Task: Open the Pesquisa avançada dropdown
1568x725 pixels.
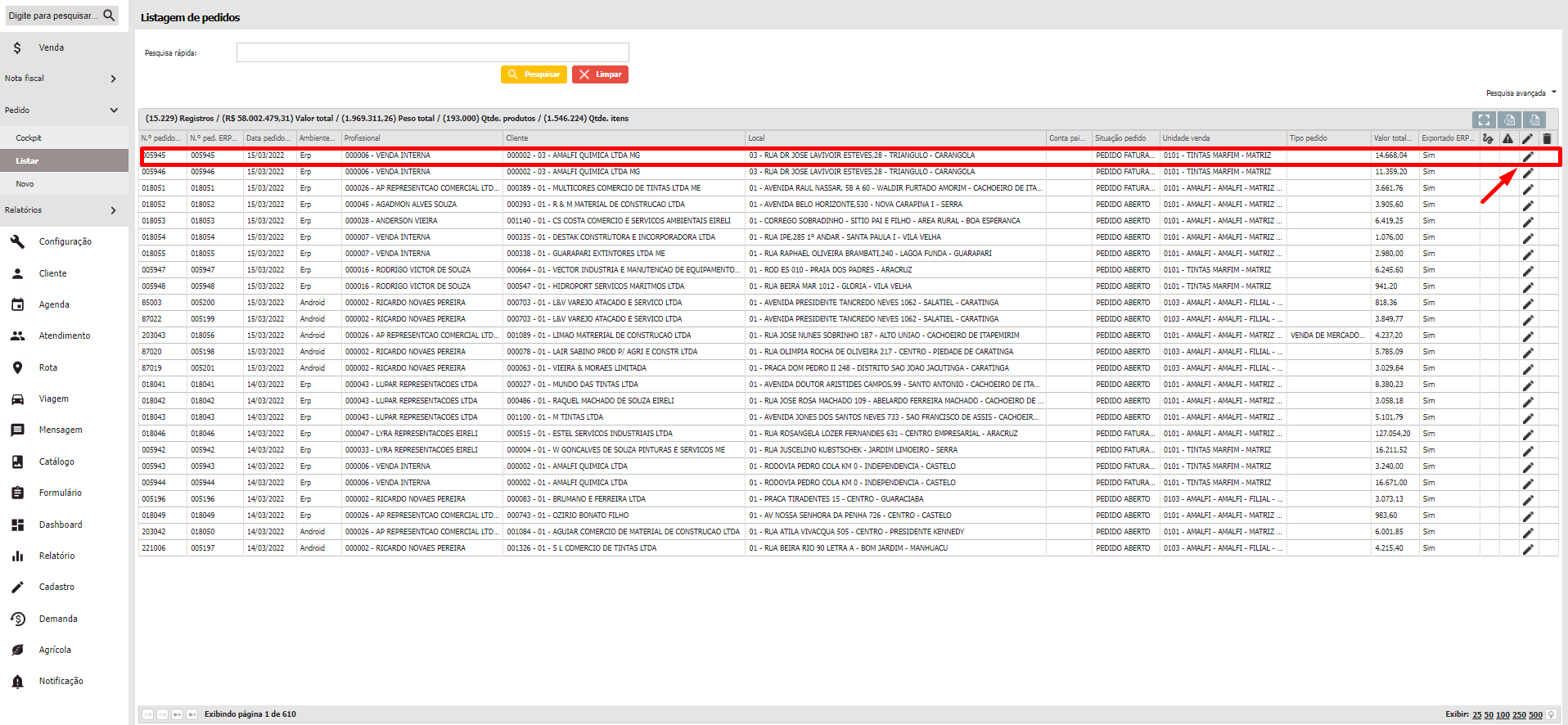Action: coord(1521,93)
